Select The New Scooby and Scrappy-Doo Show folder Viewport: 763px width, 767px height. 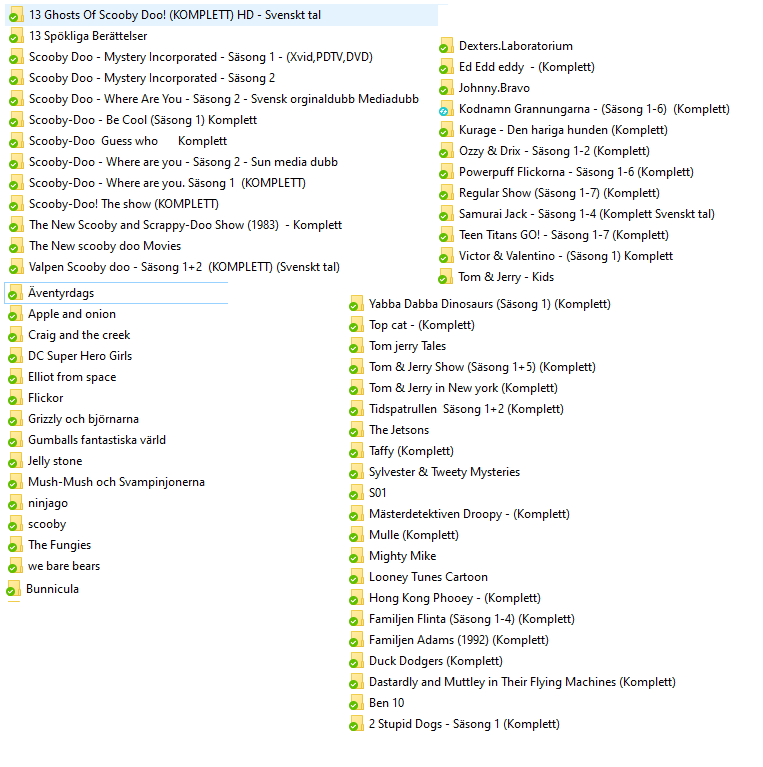point(185,226)
